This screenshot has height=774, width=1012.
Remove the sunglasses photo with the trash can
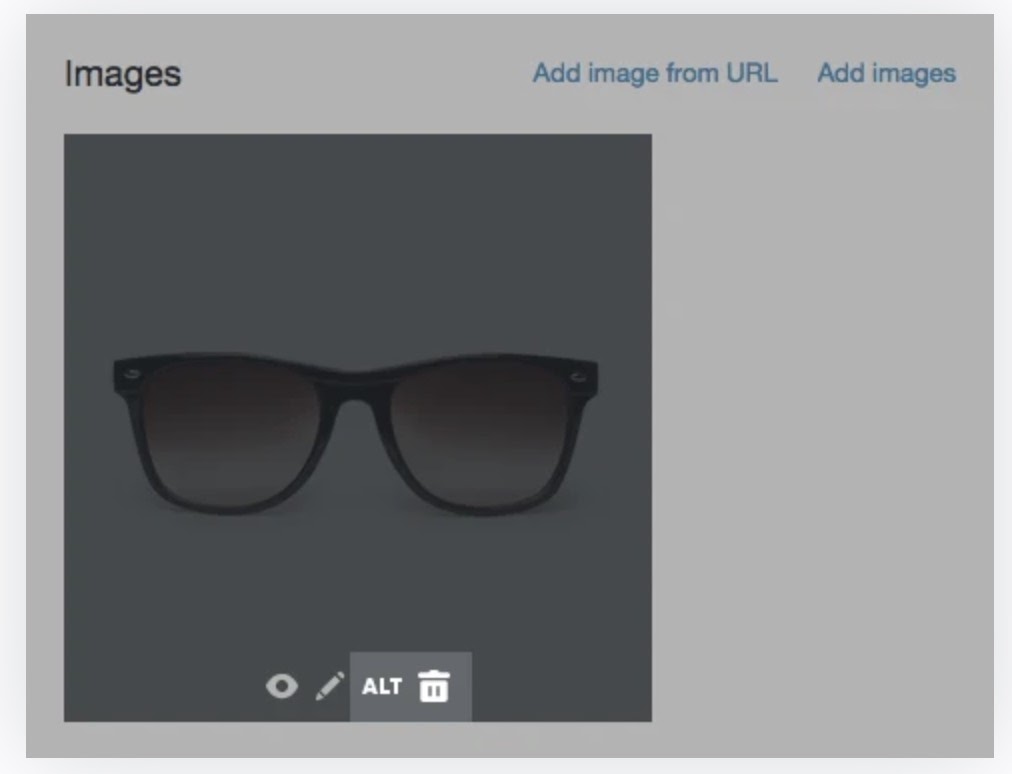434,687
